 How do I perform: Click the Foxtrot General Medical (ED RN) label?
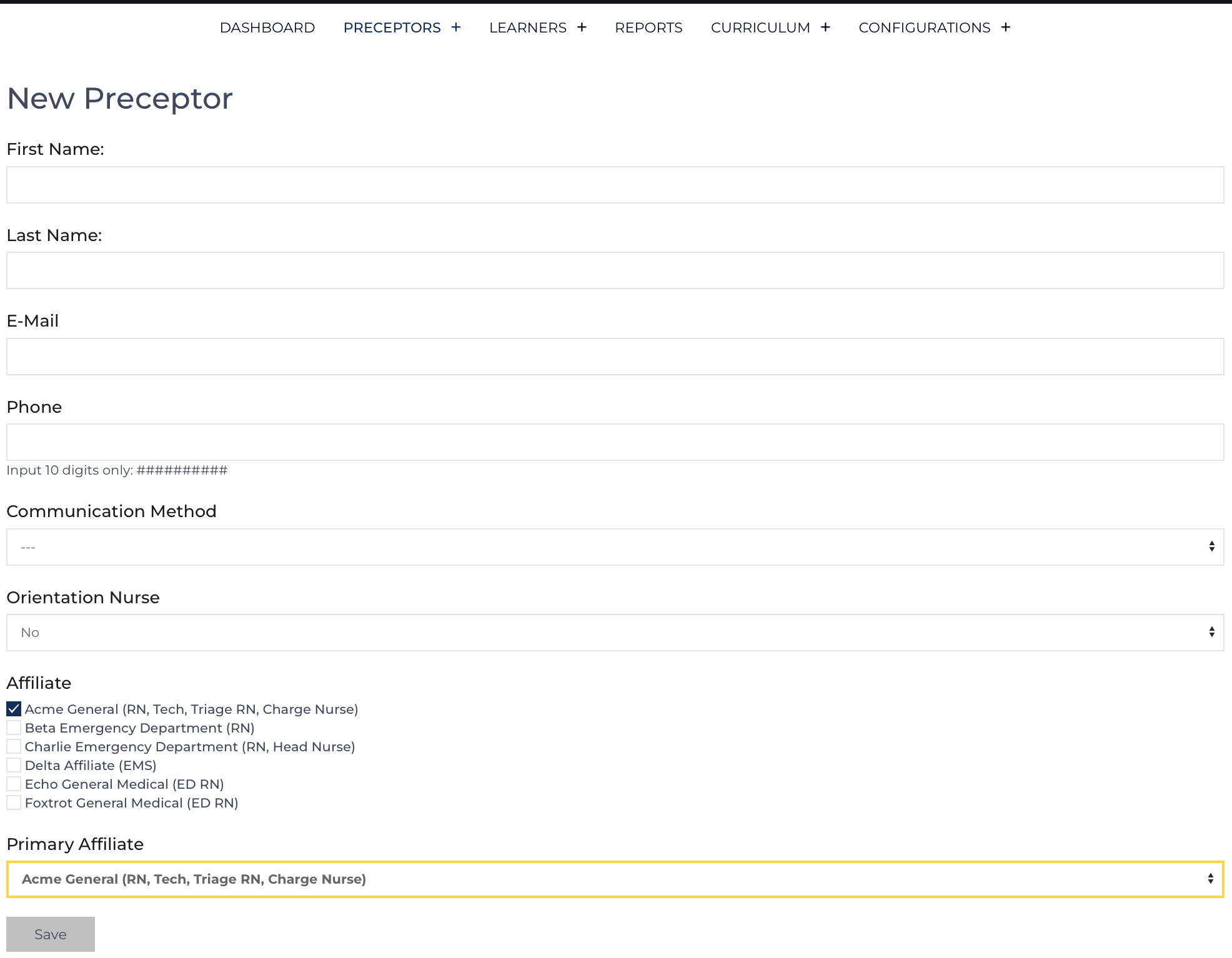132,803
